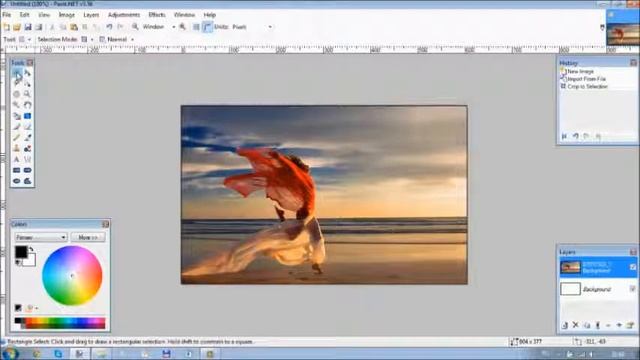Click the Zoom In magnifier icon

pos(182,27)
